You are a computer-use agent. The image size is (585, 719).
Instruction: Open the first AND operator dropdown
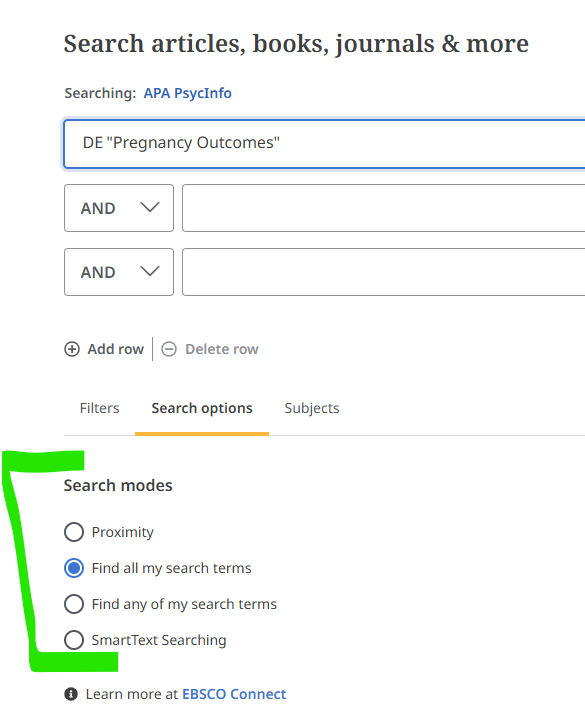click(119, 208)
